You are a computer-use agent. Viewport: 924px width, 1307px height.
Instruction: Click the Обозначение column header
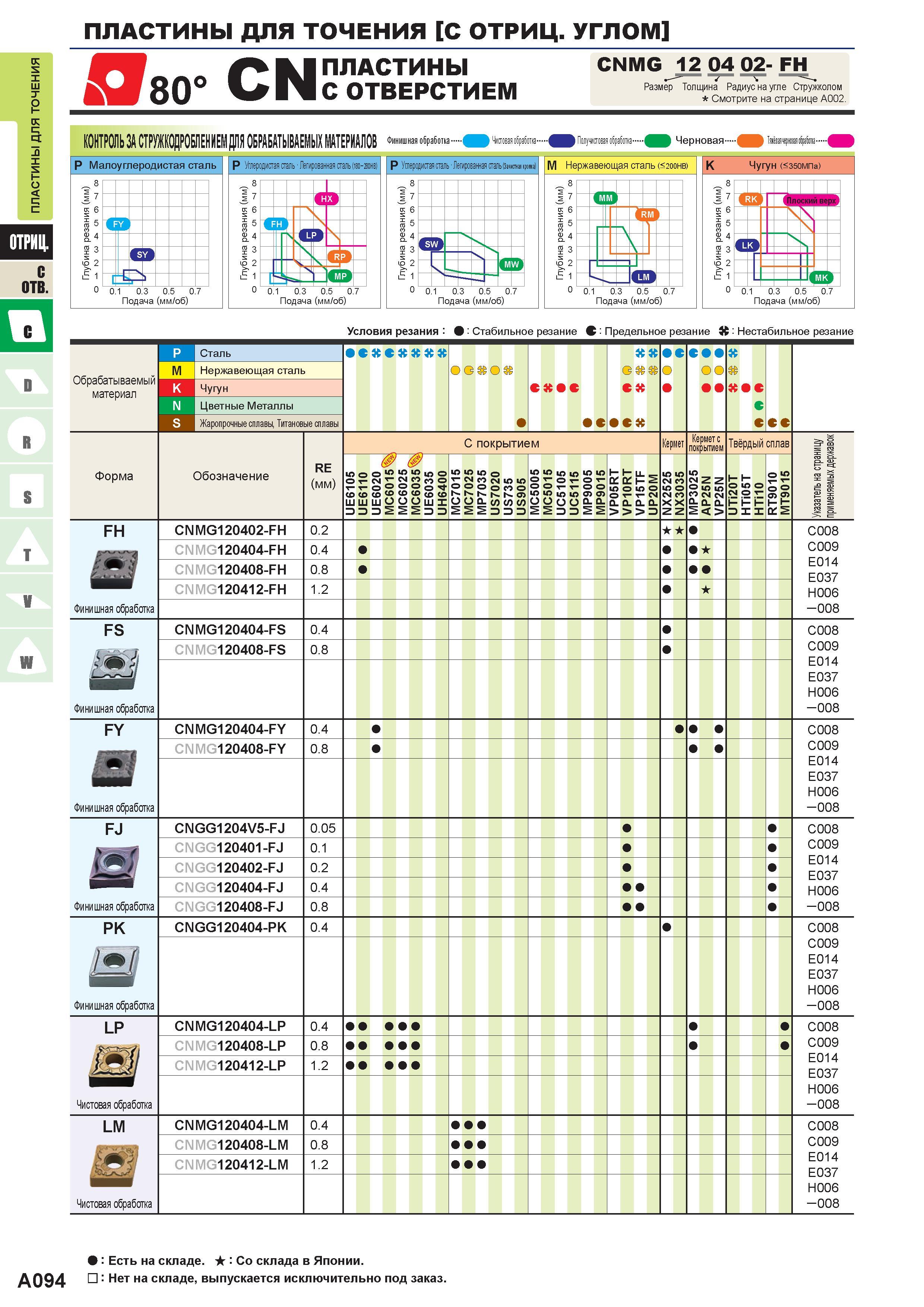tap(231, 476)
